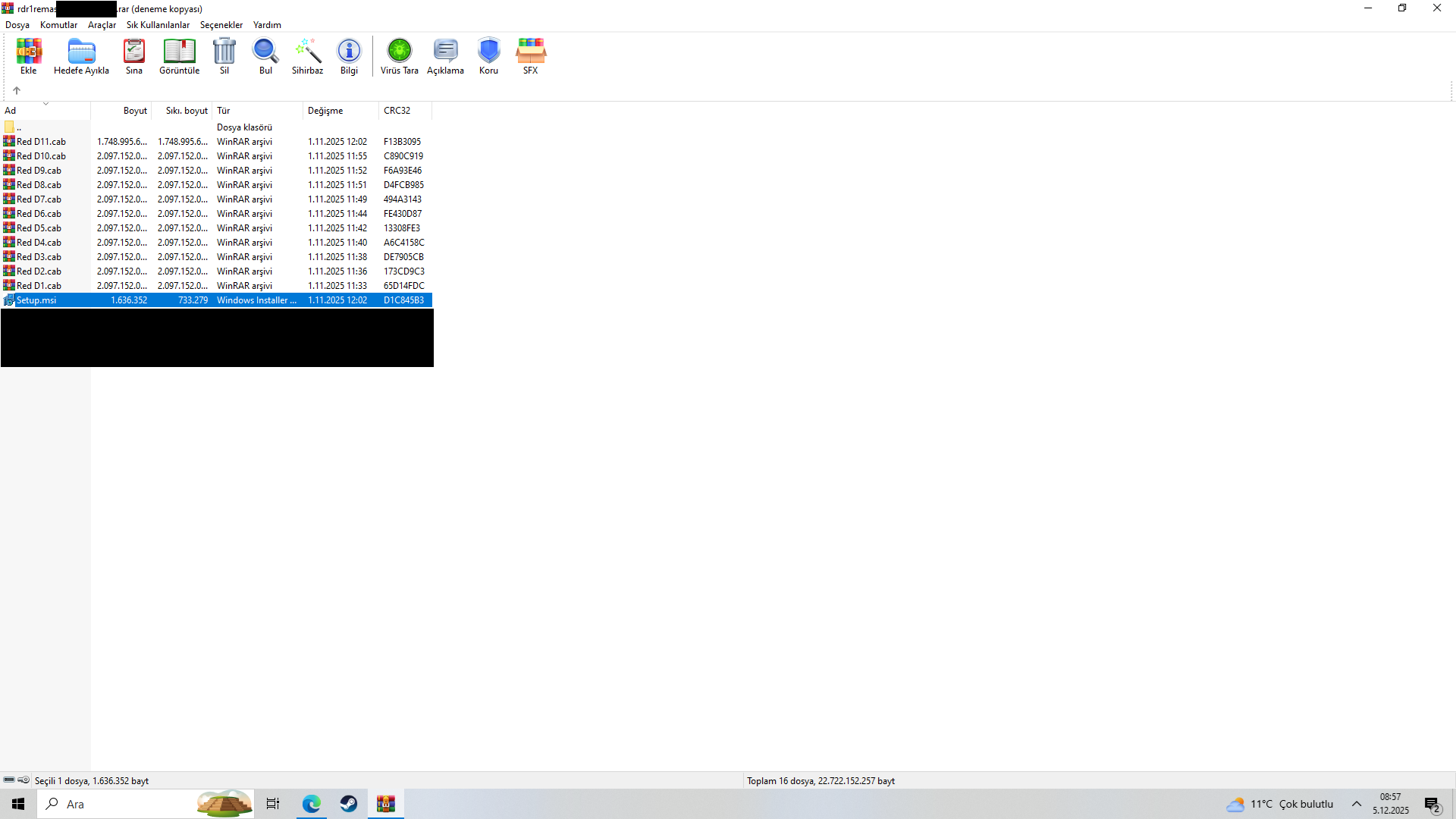This screenshot has width=1456, height=819.
Task: Open Steam from the taskbar
Action: click(349, 804)
